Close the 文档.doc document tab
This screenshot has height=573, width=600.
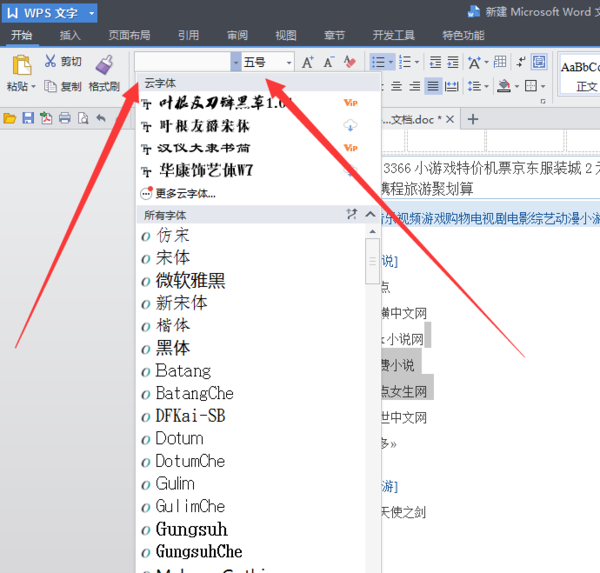450,119
